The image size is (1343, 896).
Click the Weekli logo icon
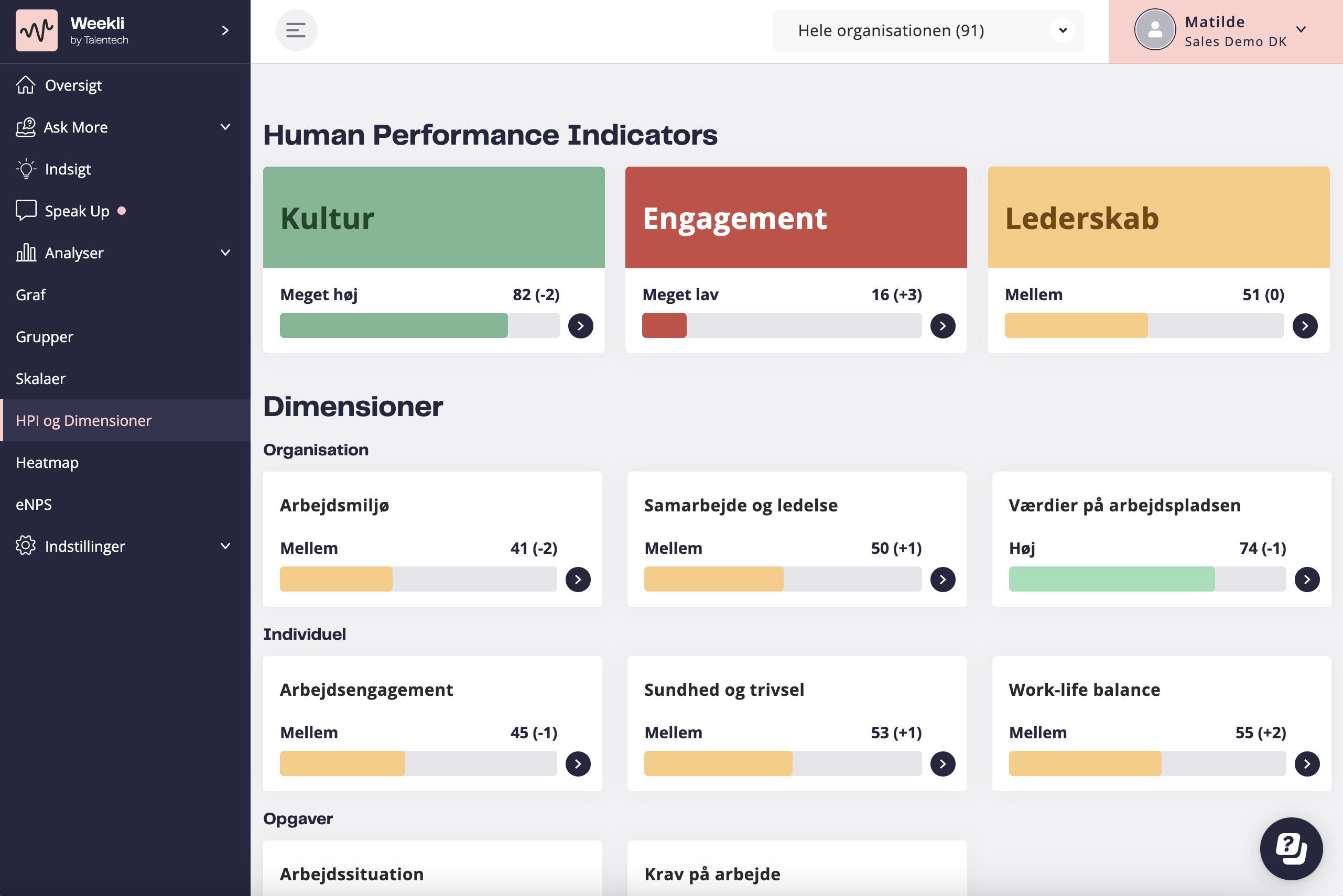(x=37, y=30)
